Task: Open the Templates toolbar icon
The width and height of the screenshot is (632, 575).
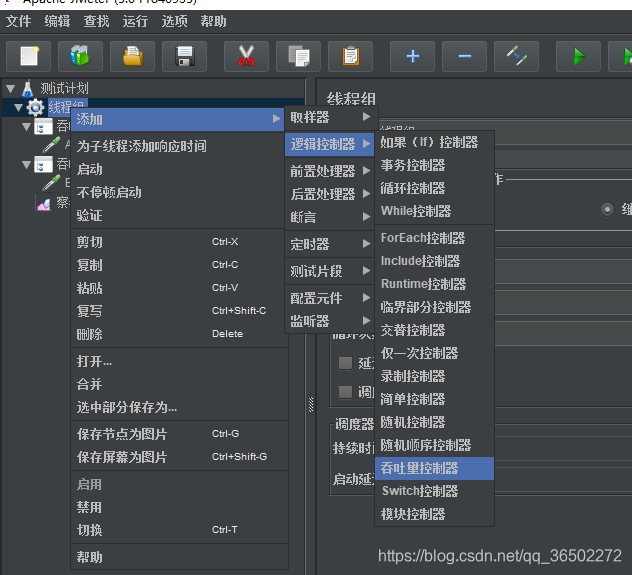Action: (80, 56)
